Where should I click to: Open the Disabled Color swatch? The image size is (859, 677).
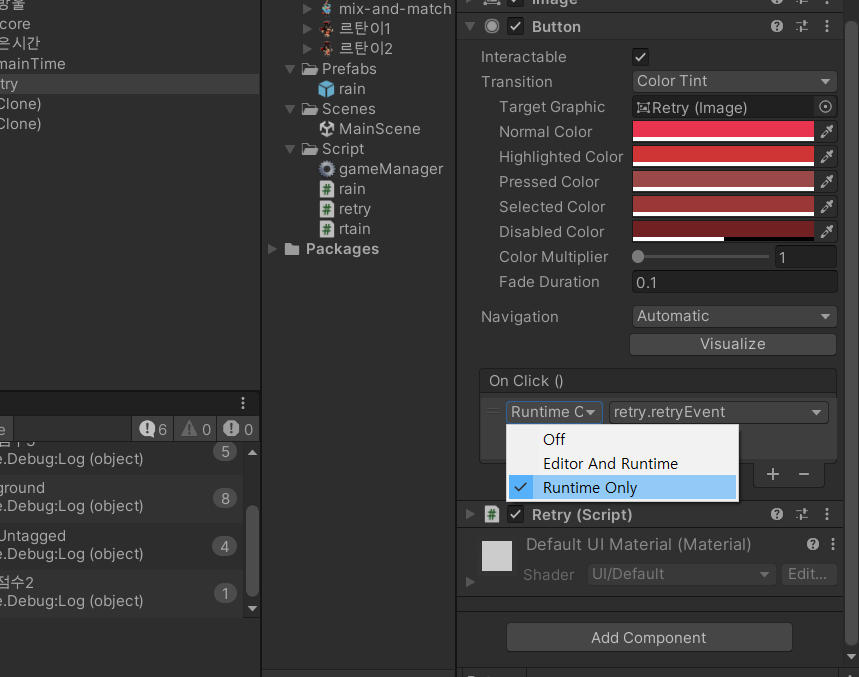point(723,232)
